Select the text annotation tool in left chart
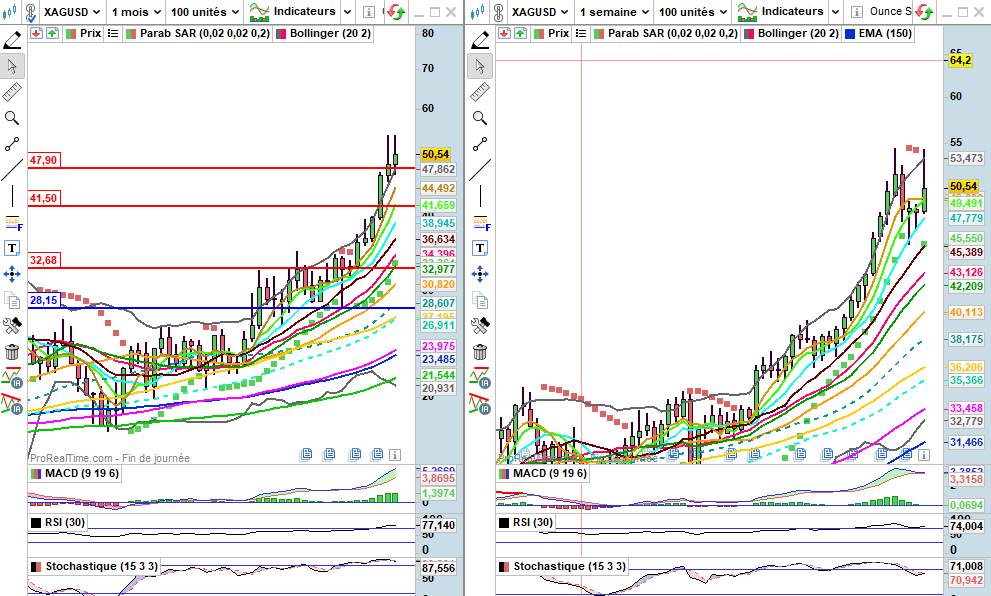The image size is (991, 596). click(x=12, y=248)
